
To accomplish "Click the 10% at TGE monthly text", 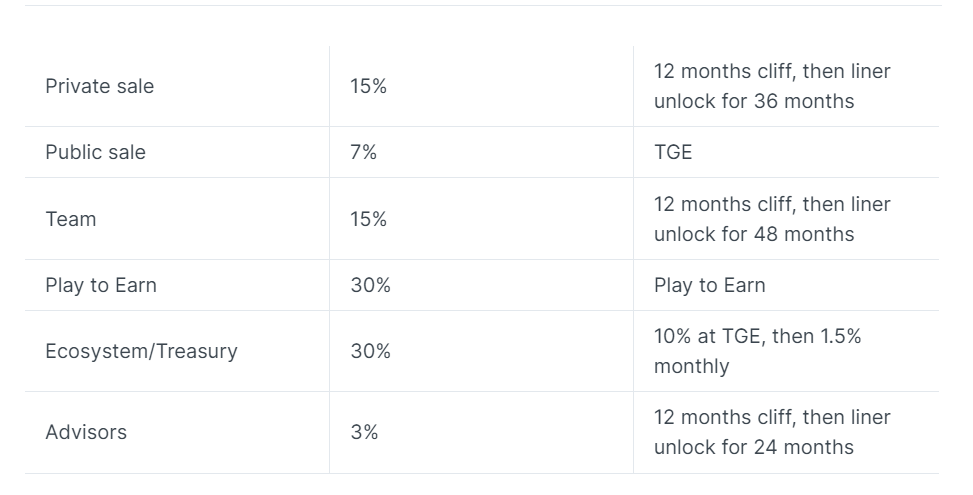I will click(x=757, y=351).
